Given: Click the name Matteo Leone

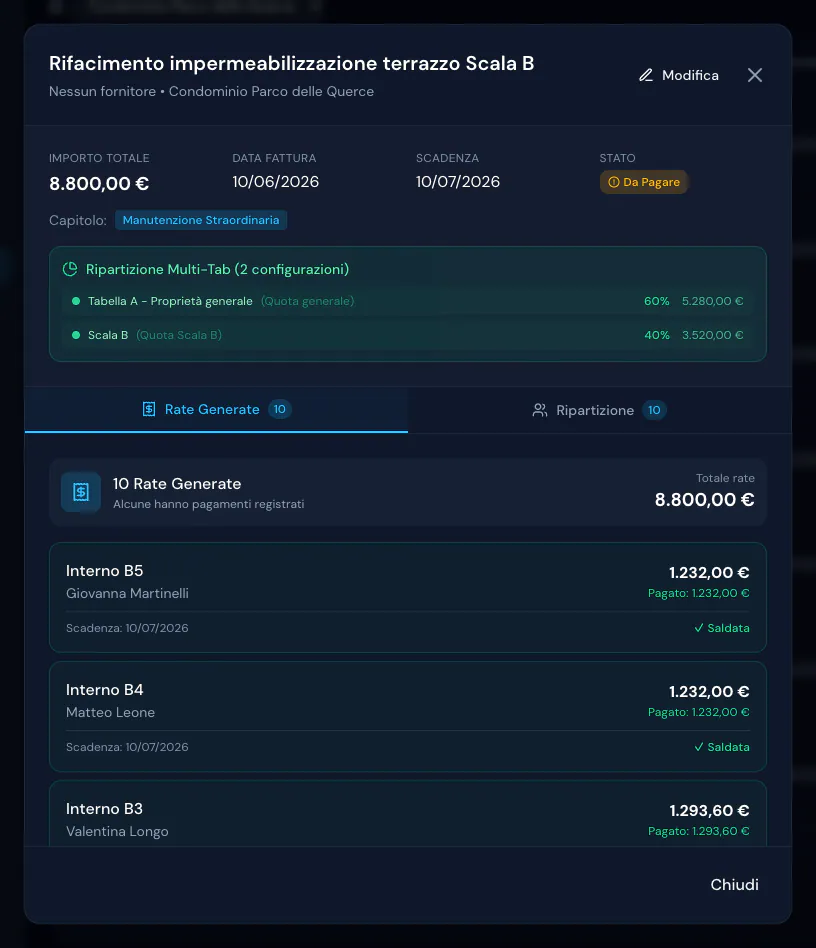Looking at the screenshot, I should pos(111,713).
